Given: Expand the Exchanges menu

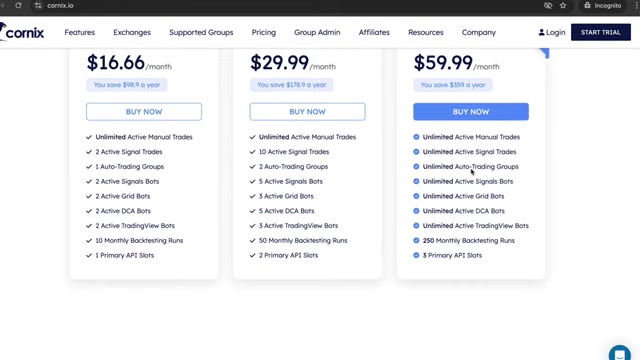Looking at the screenshot, I should pos(132,32).
